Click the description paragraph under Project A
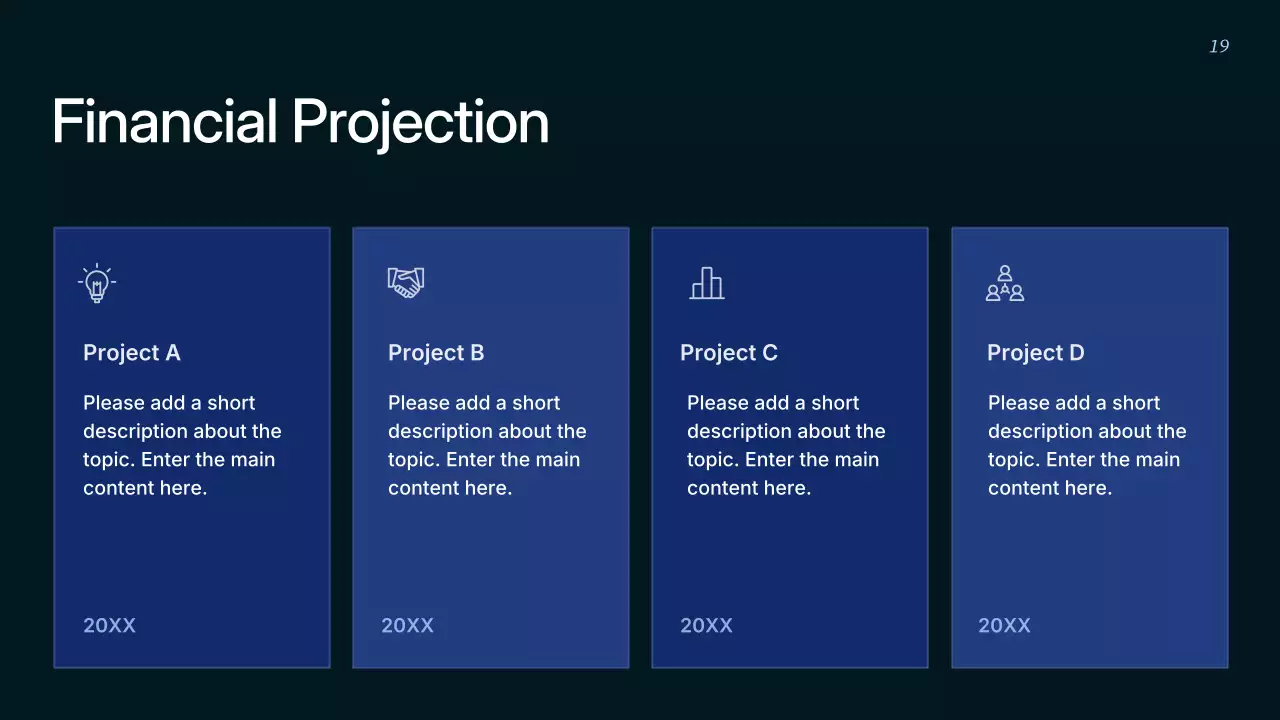The height and width of the screenshot is (720, 1280). pos(182,445)
